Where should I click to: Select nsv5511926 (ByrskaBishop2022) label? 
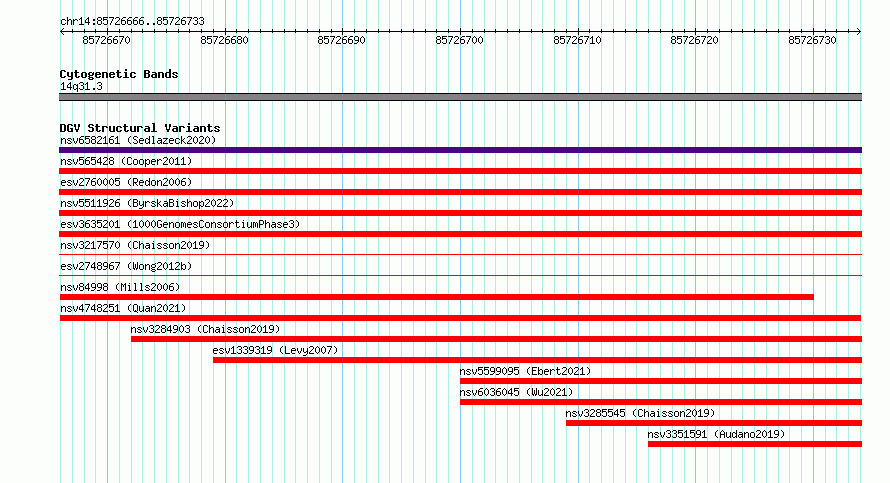click(147, 203)
